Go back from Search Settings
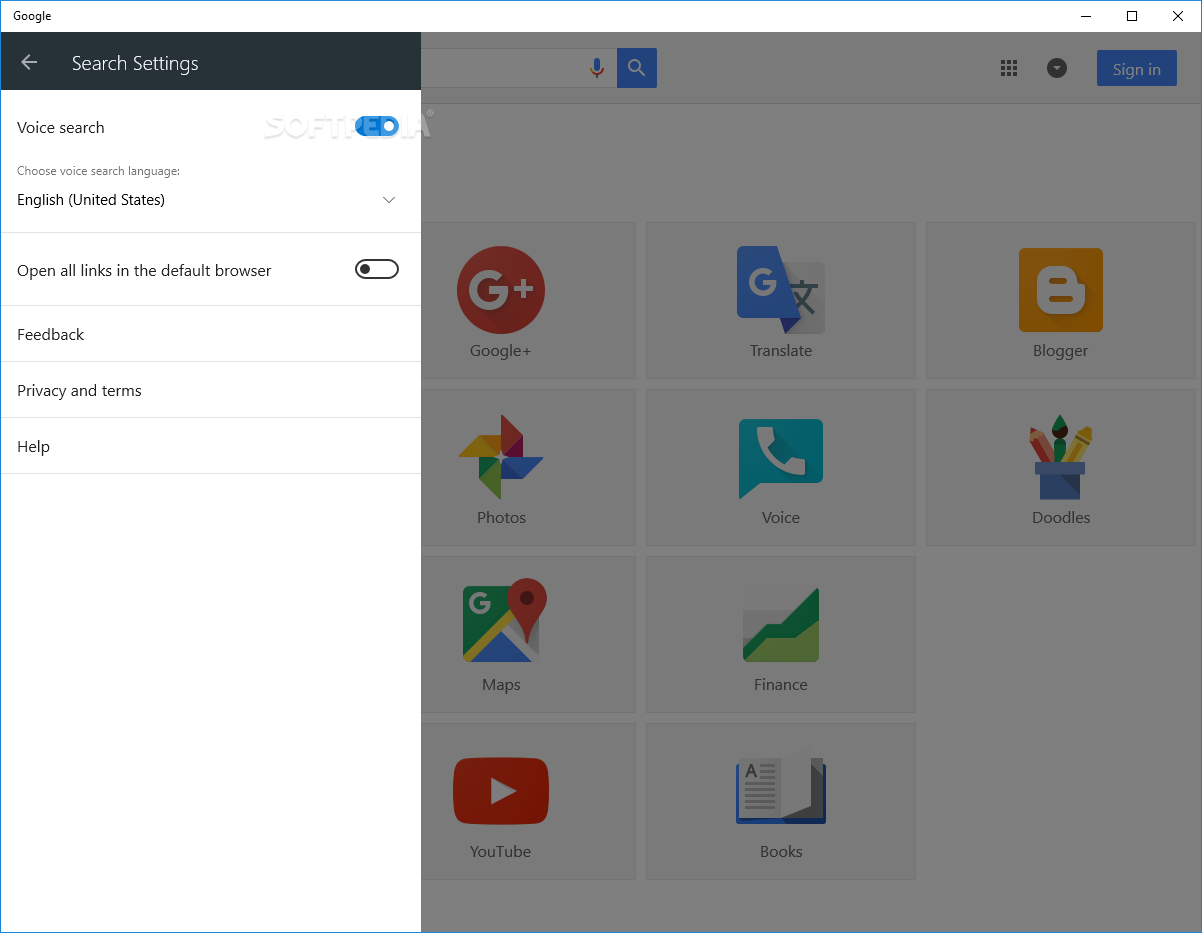 pos(29,62)
